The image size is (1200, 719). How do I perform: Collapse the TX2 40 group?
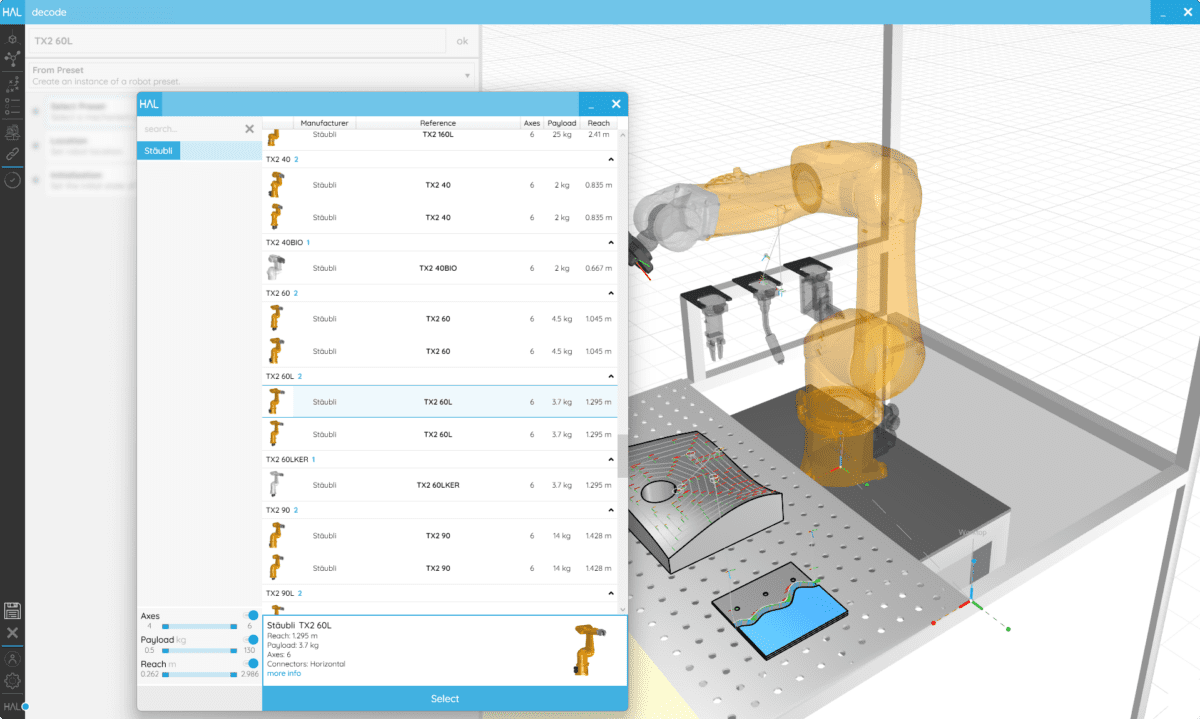click(610, 159)
